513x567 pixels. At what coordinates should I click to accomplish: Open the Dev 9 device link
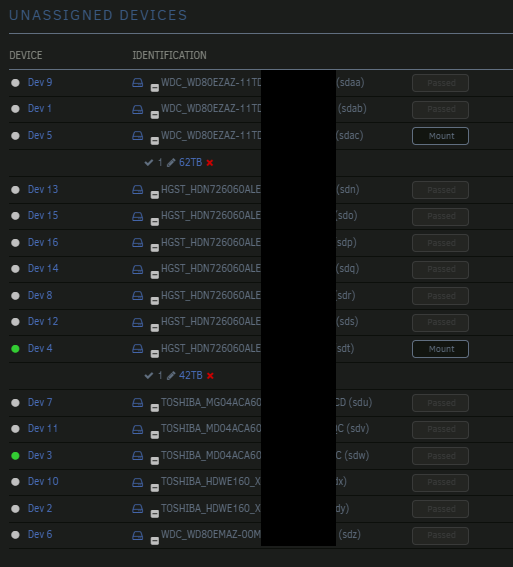pyautogui.click(x=40, y=82)
